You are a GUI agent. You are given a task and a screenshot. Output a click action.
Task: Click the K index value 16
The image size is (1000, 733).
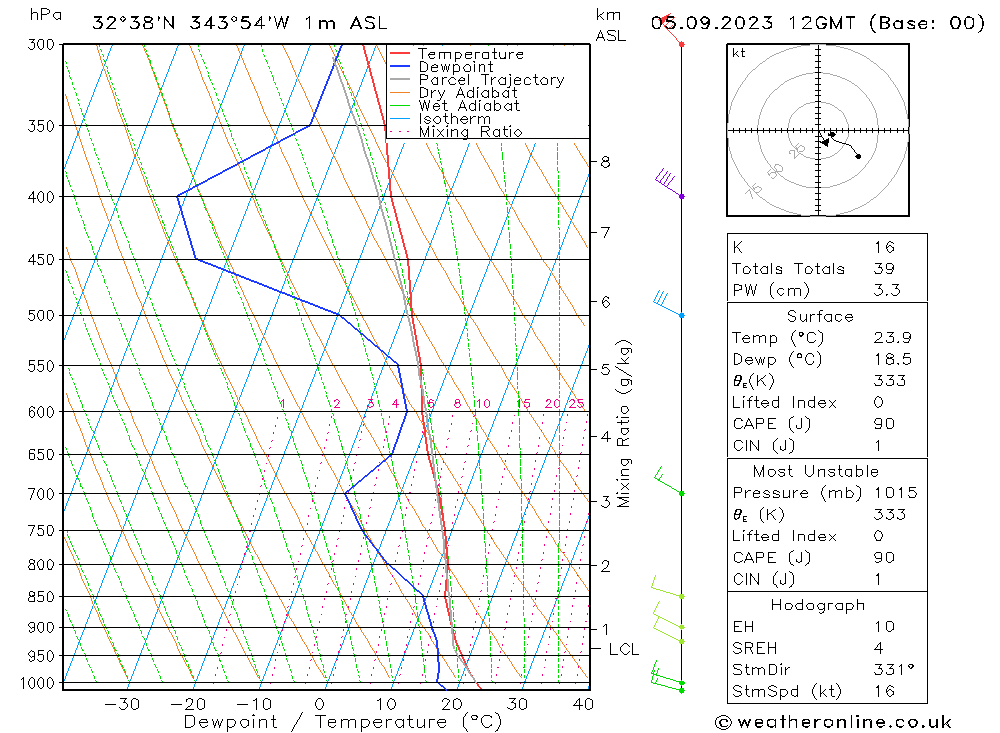(884, 248)
